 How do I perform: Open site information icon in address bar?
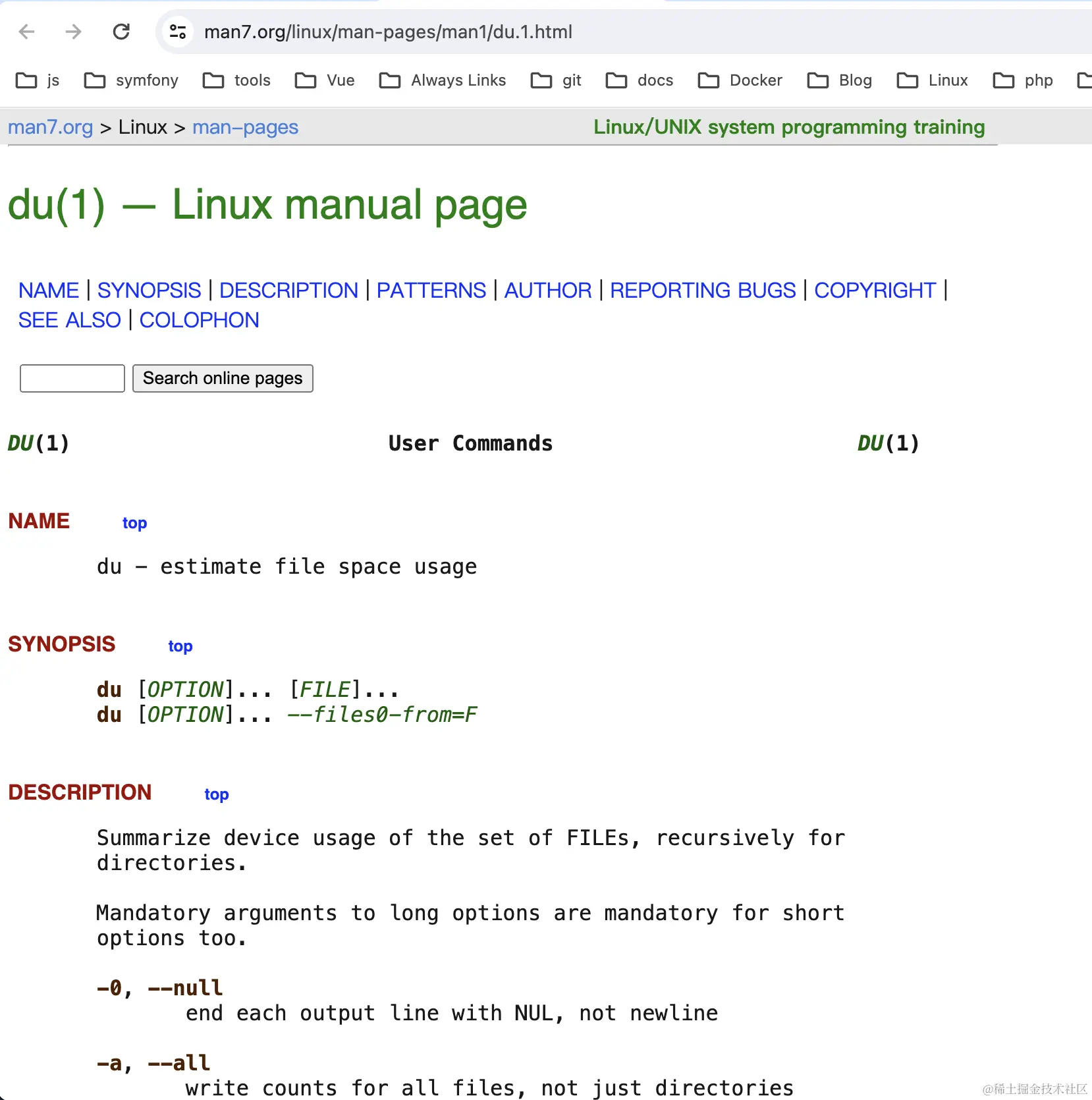[x=178, y=32]
